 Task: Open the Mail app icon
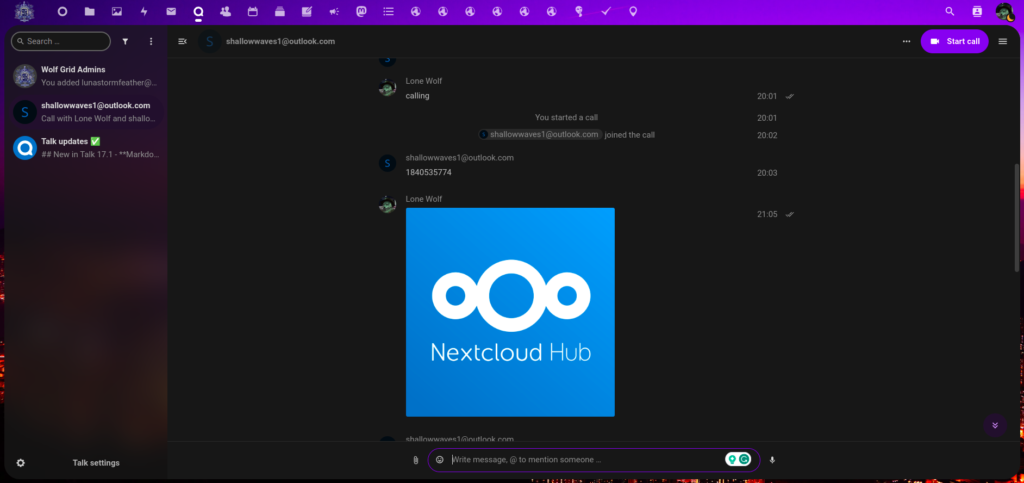pyautogui.click(x=171, y=11)
